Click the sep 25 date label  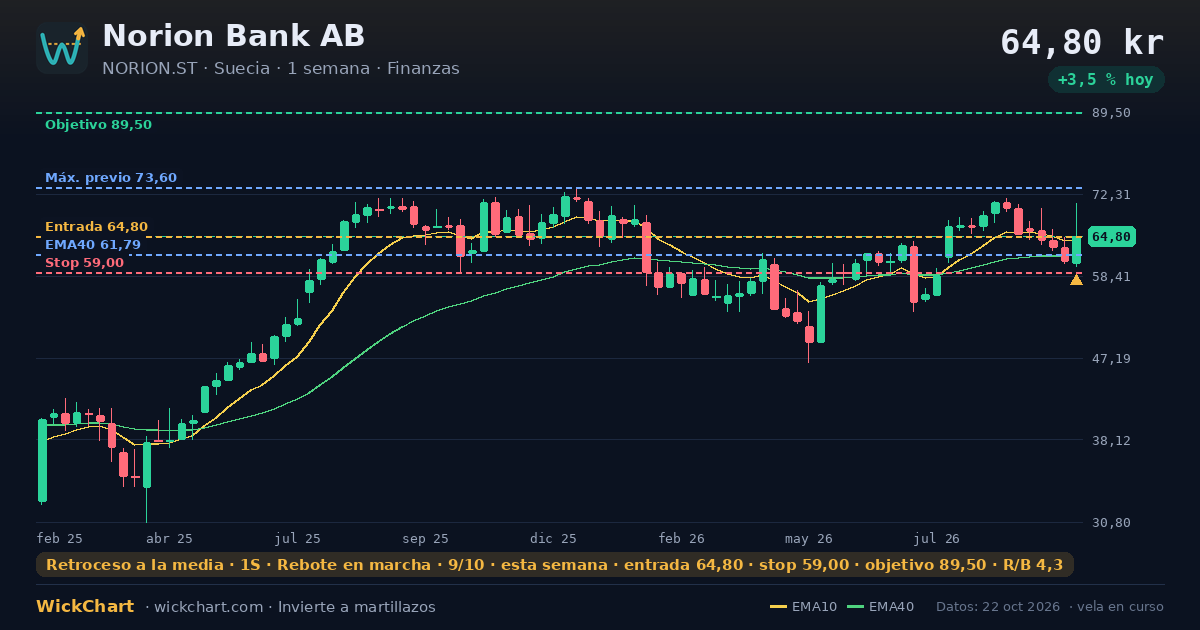[426, 538]
